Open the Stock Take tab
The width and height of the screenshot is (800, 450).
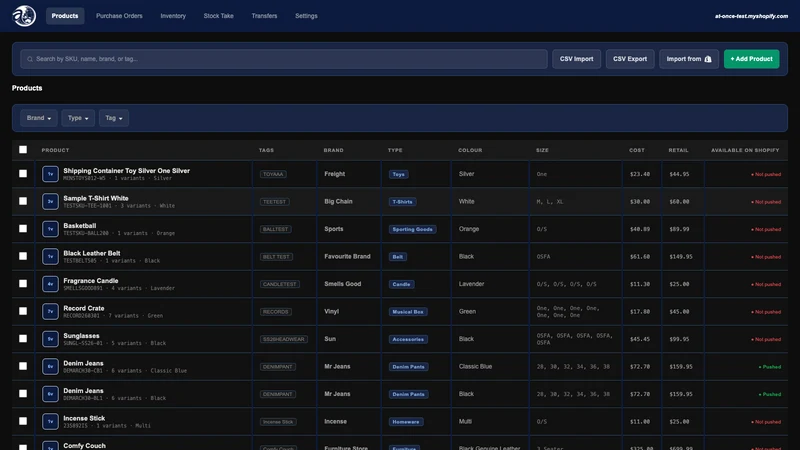click(218, 16)
